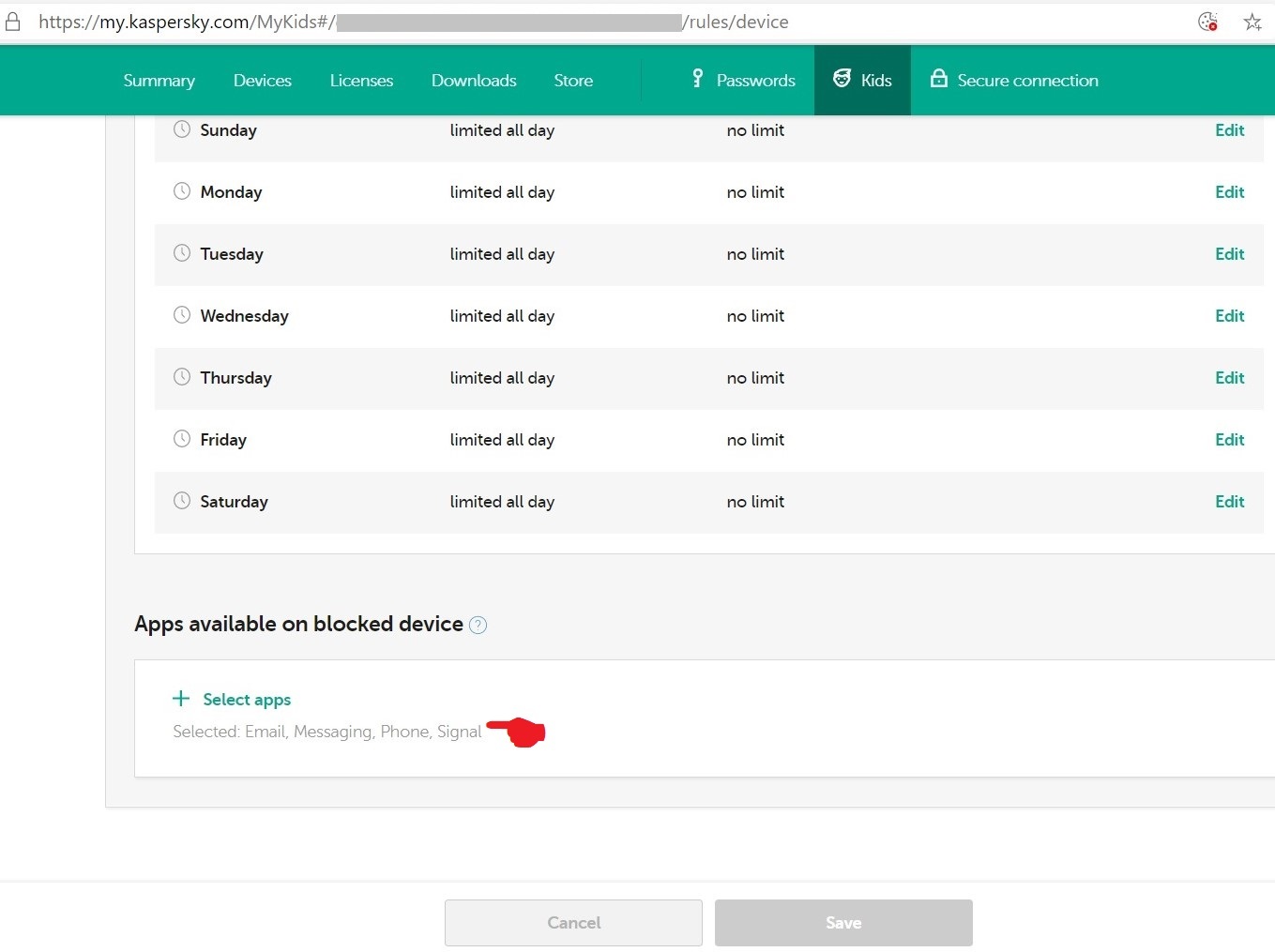The image size is (1275, 952).
Task: Click 'limited all day' in the Wednesday row
Action: [x=502, y=316]
